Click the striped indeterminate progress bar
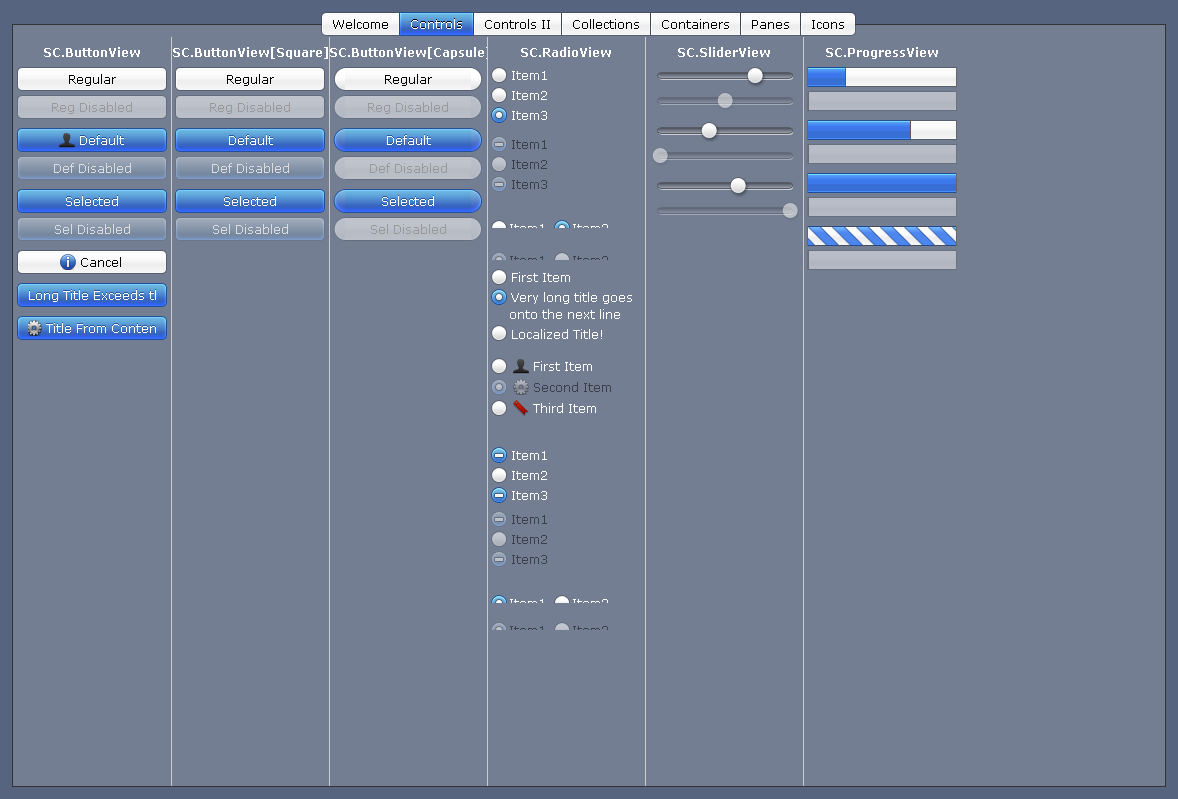1178x799 pixels. (x=881, y=236)
